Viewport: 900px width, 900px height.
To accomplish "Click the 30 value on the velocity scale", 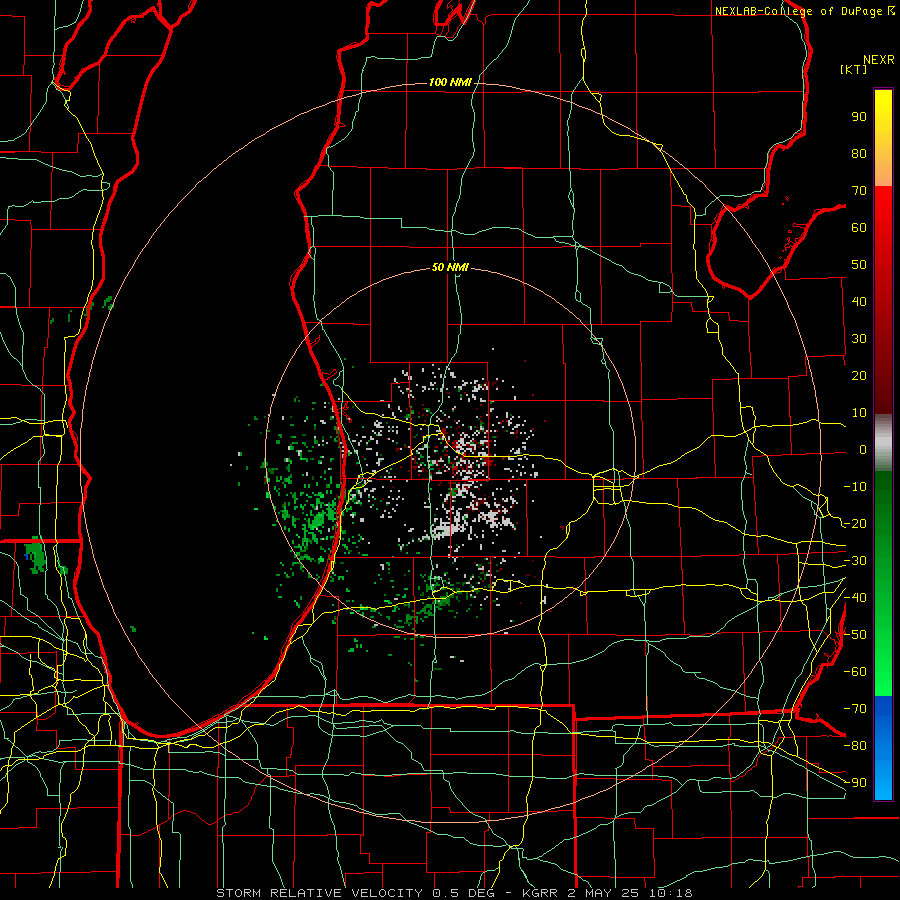I will click(x=859, y=339).
